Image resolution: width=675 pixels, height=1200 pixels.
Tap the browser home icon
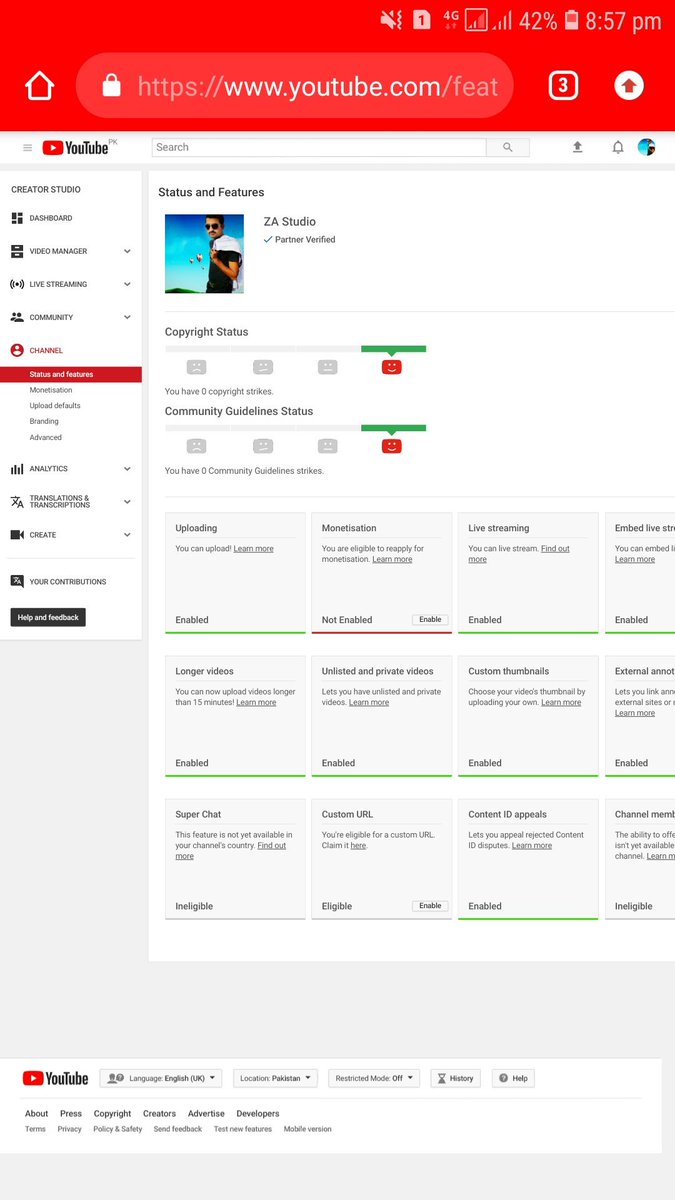pyautogui.click(x=40, y=86)
